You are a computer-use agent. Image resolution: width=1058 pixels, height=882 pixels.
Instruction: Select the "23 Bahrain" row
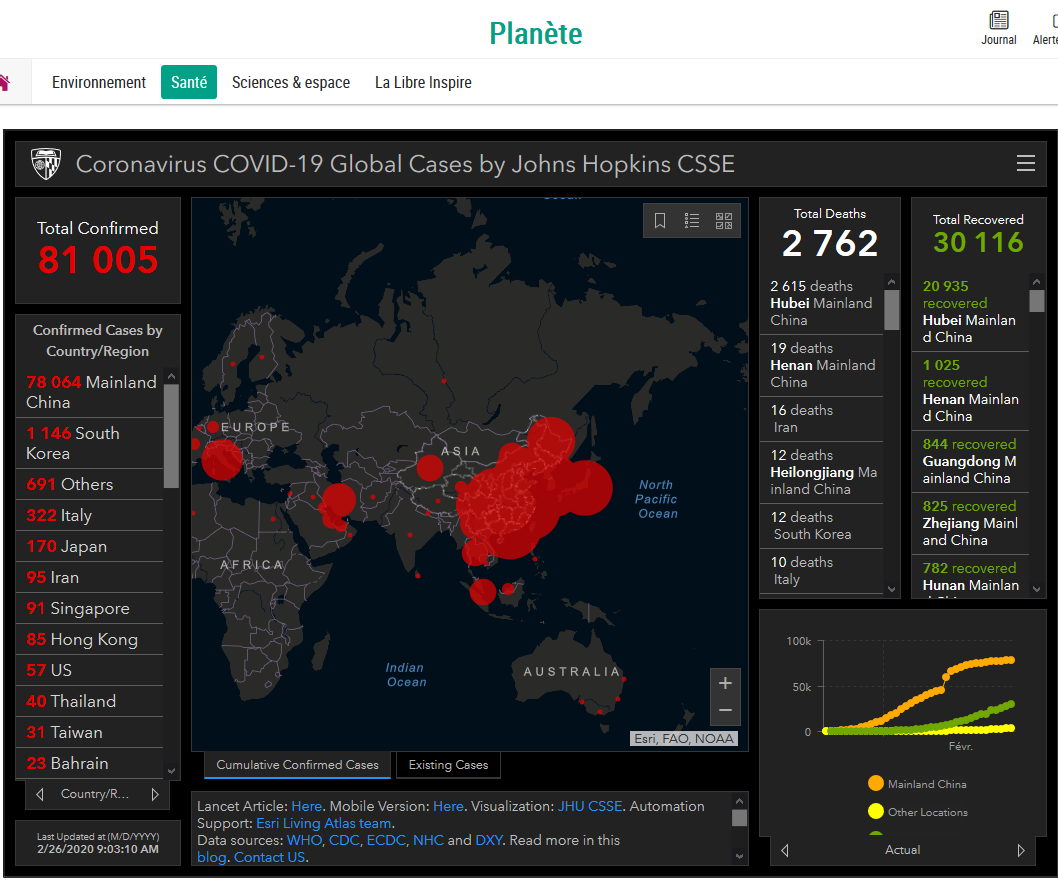(x=90, y=764)
